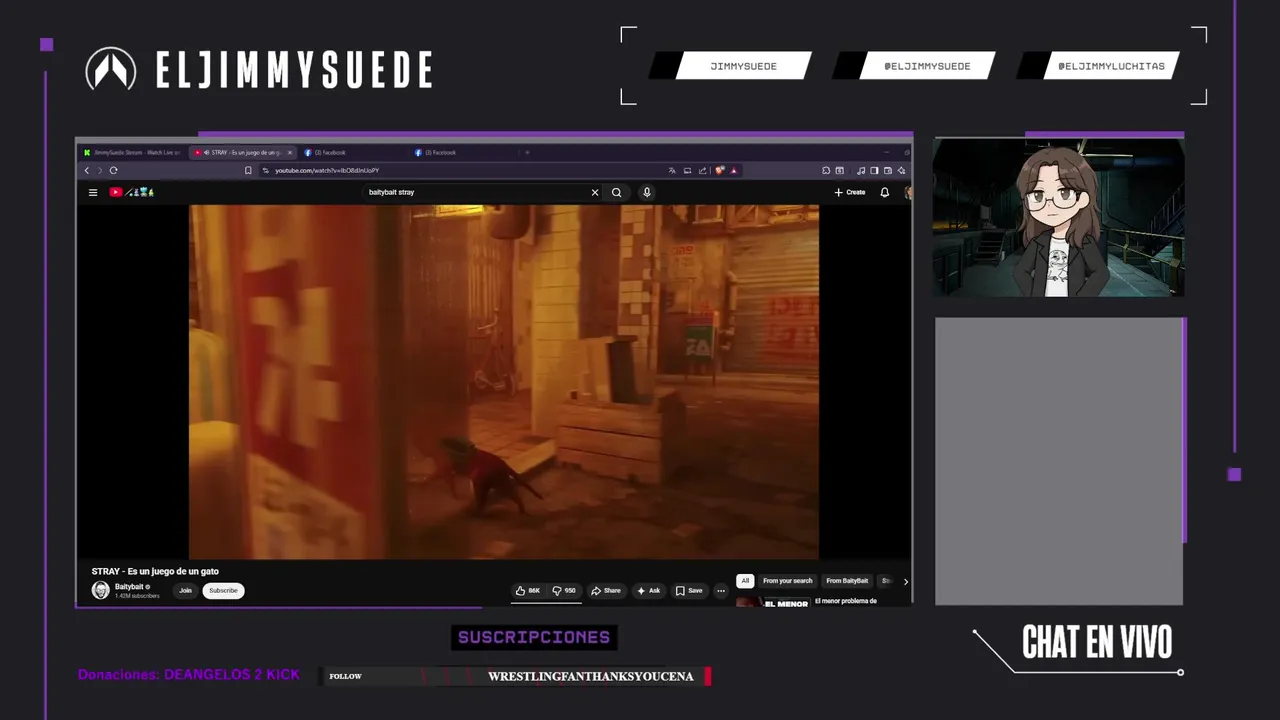
Task: Select the All filter chip
Action: [745, 581]
